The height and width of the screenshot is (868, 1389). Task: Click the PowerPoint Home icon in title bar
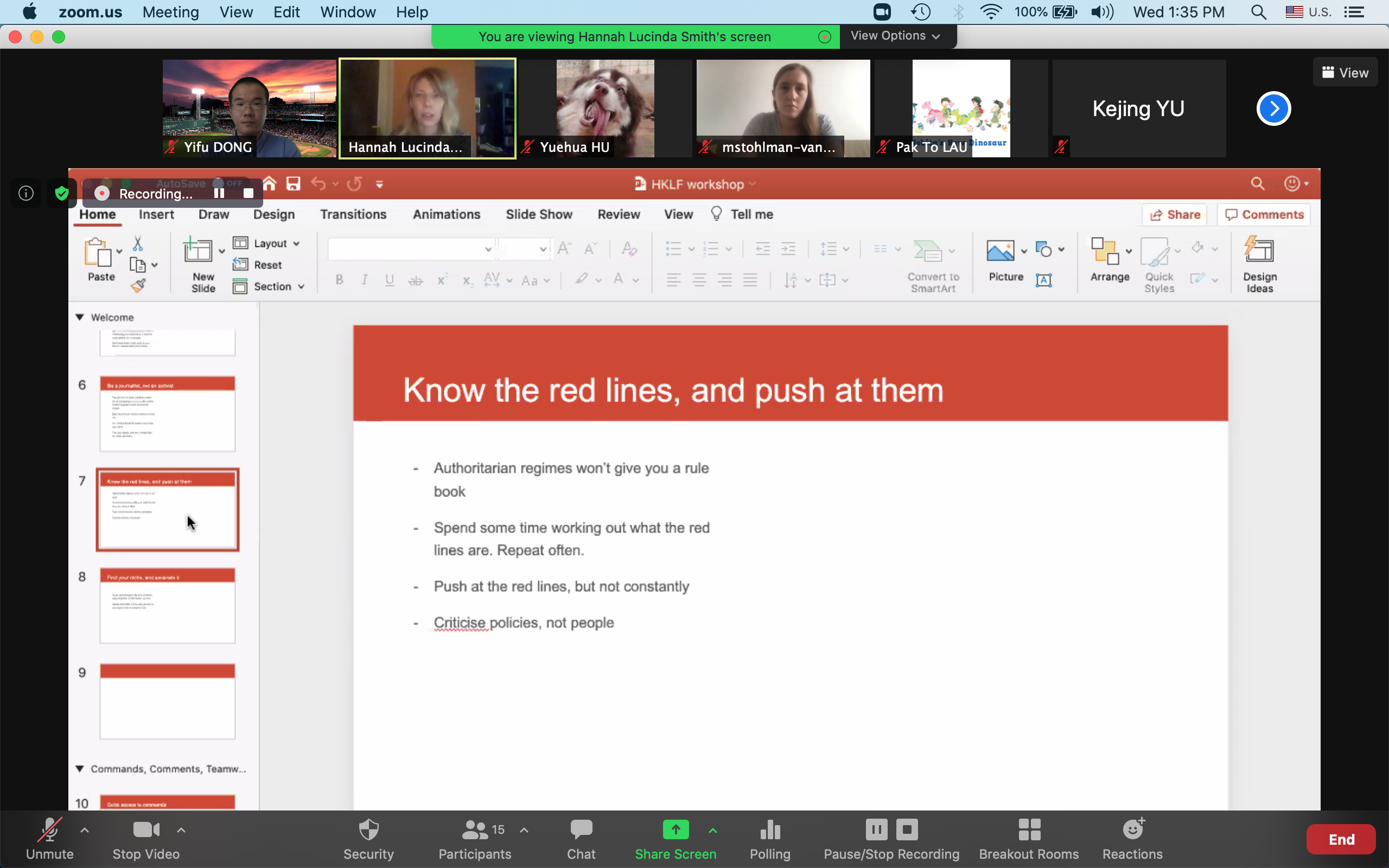[x=269, y=184]
